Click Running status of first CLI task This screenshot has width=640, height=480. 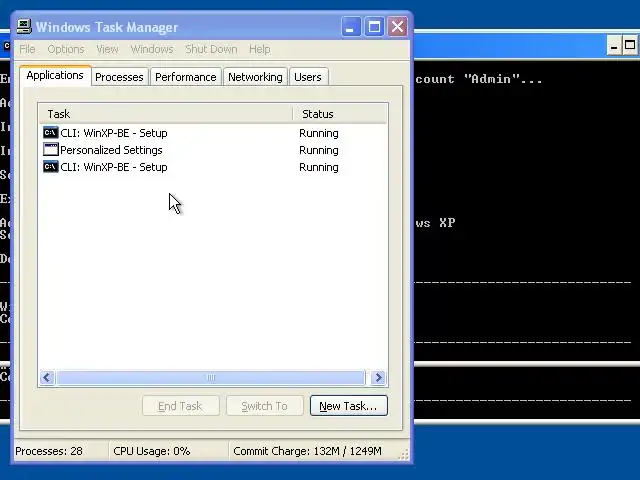point(319,133)
